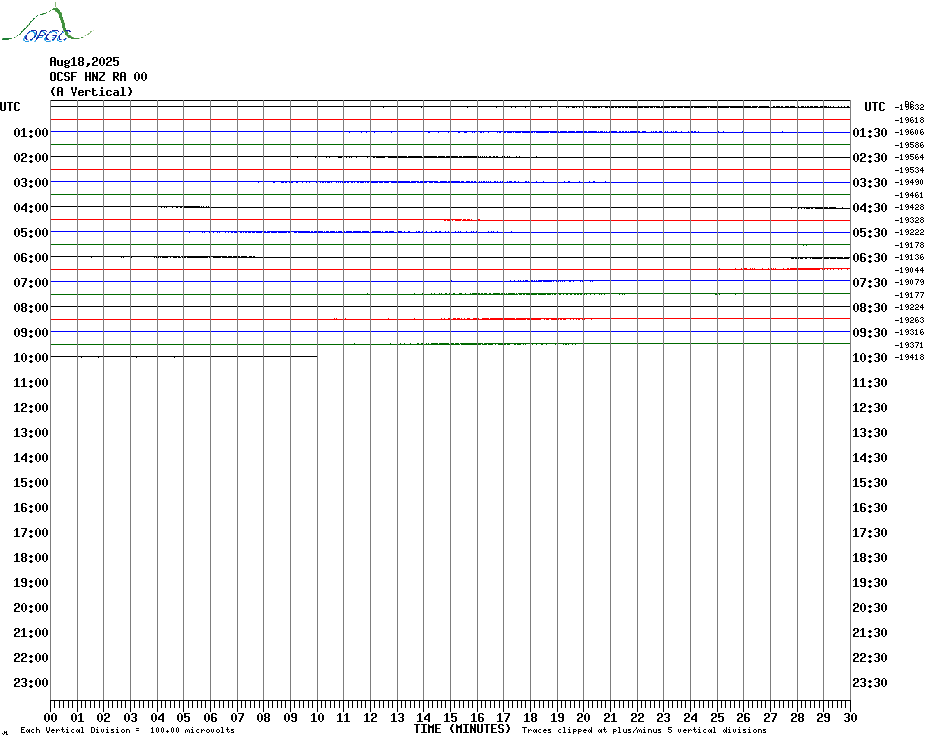Click the -19606 offset value
930x744 pixels.
click(909, 132)
